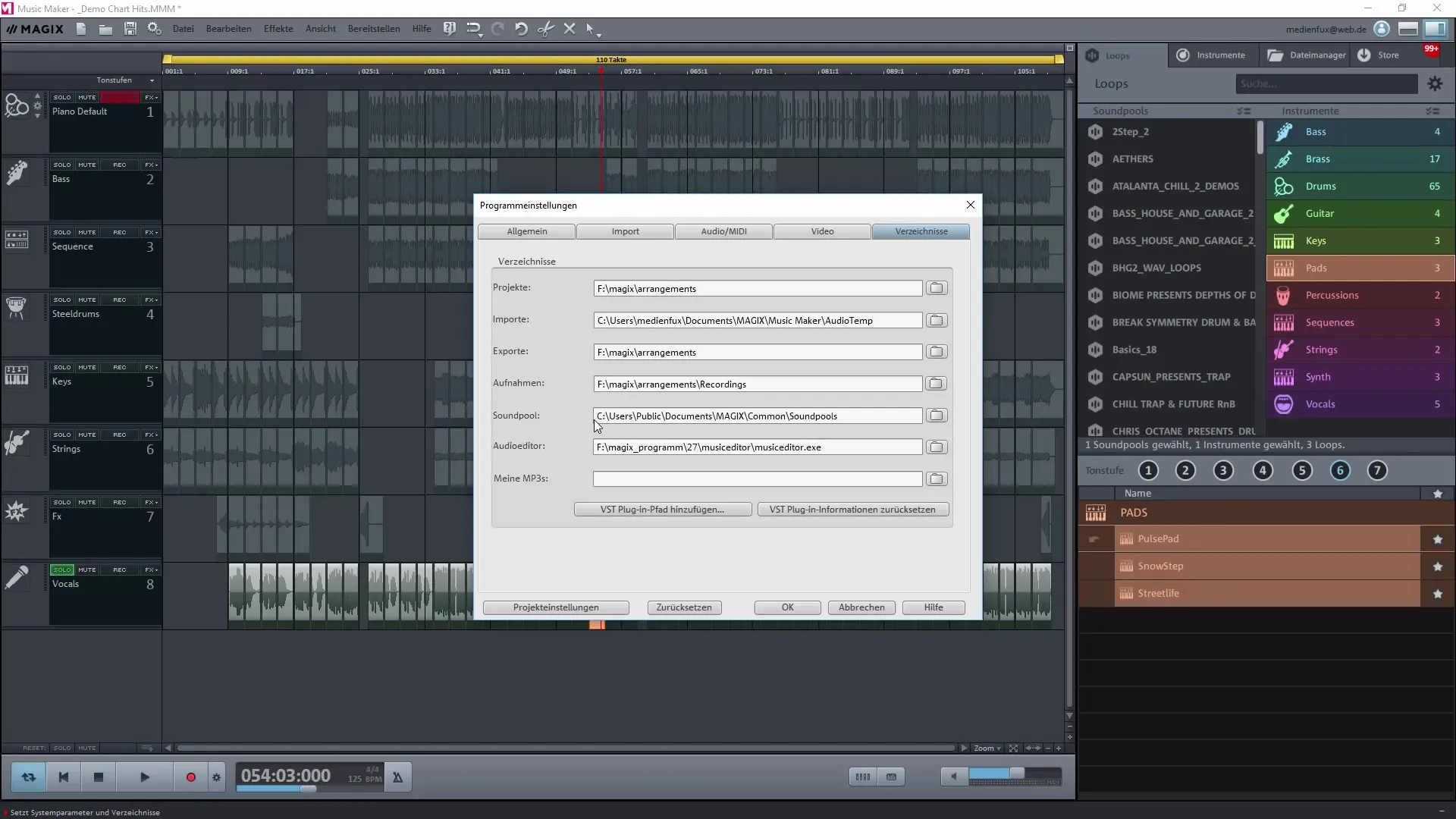Viewport: 1456px width, 819px height.
Task: Select Tonstufe 1 pitch button
Action: point(1148,471)
